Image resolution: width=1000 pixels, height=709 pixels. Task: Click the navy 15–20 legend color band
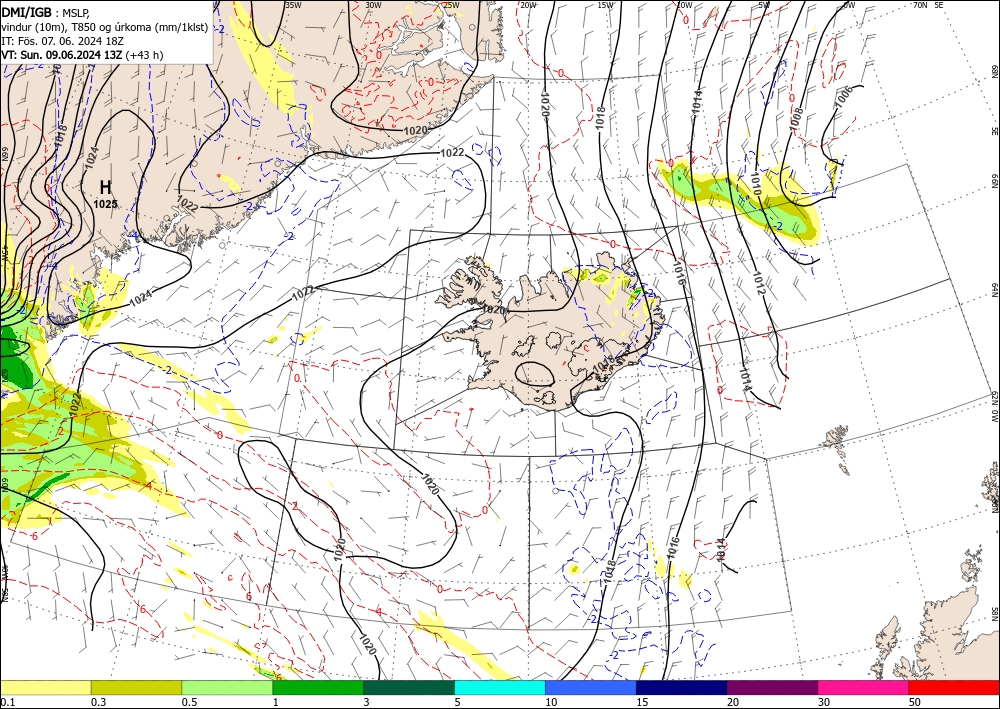682,687
